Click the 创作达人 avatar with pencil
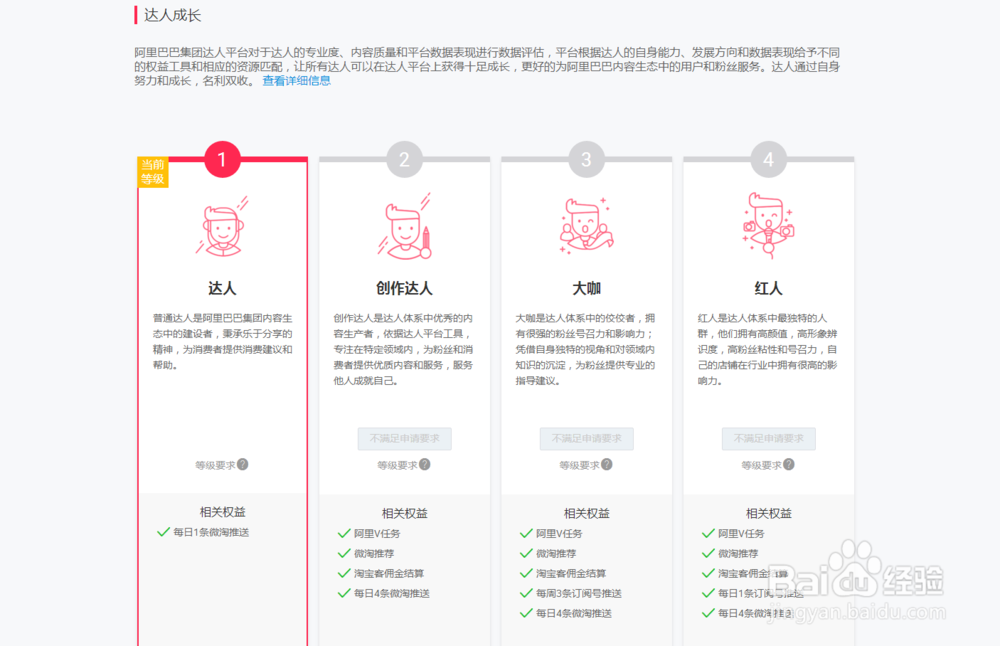 point(404,226)
